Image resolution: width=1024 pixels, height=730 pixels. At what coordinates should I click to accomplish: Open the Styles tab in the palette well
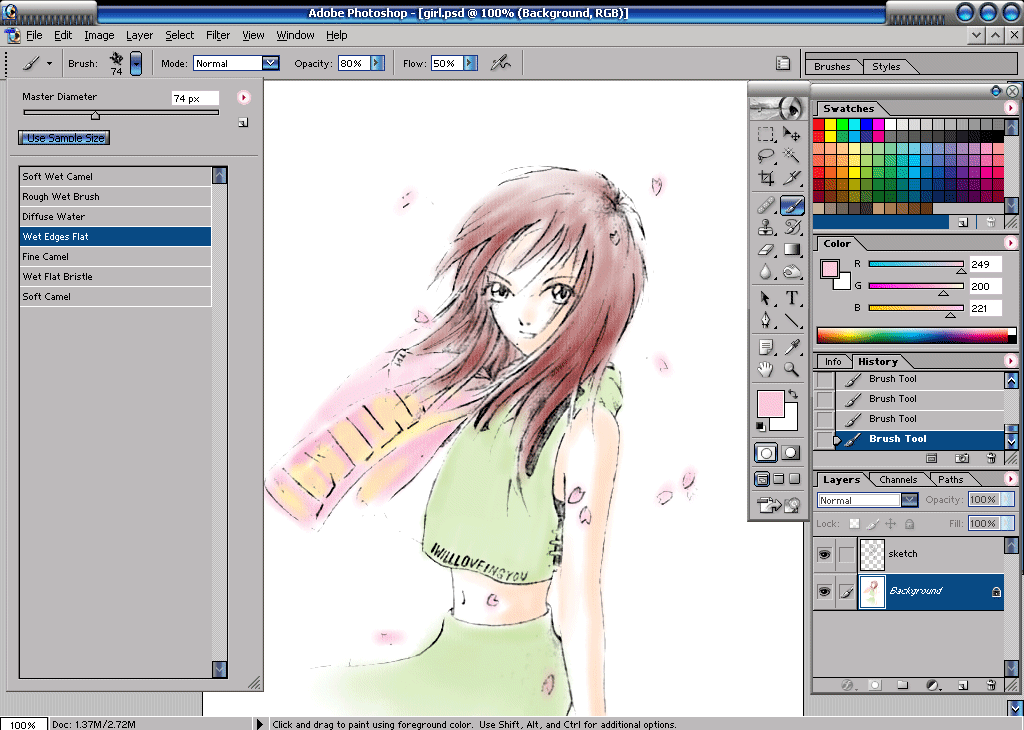(886, 67)
